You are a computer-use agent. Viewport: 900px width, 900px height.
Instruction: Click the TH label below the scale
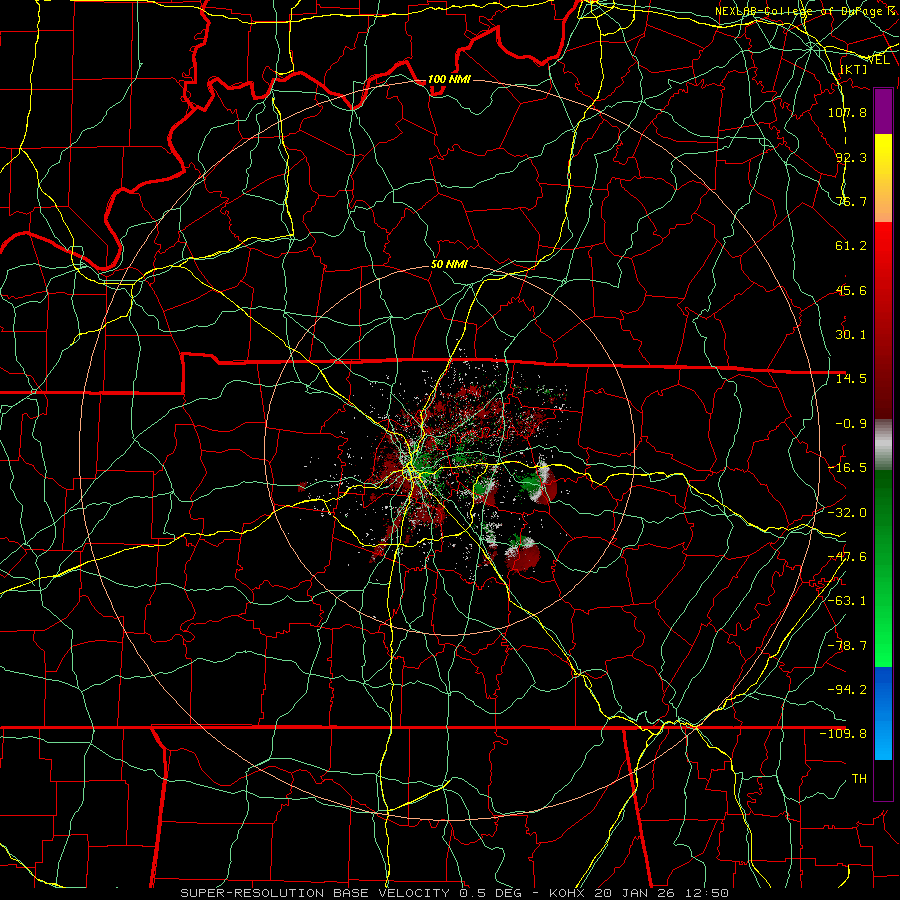pos(859,779)
